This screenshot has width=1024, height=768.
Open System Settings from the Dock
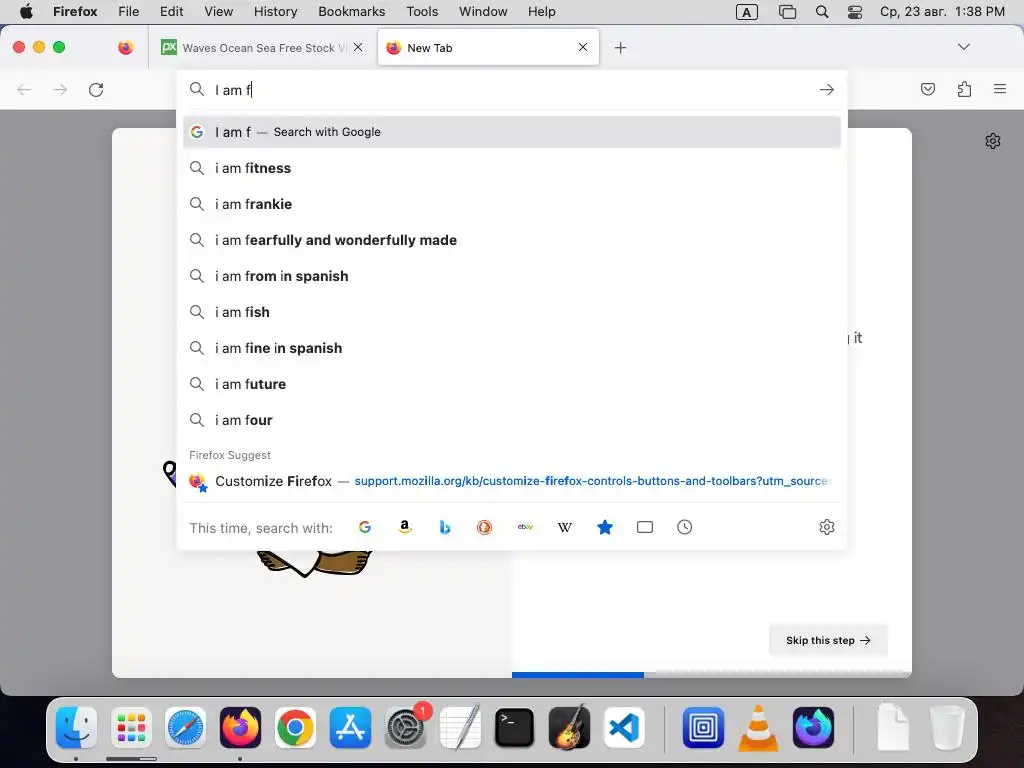pyautogui.click(x=405, y=728)
